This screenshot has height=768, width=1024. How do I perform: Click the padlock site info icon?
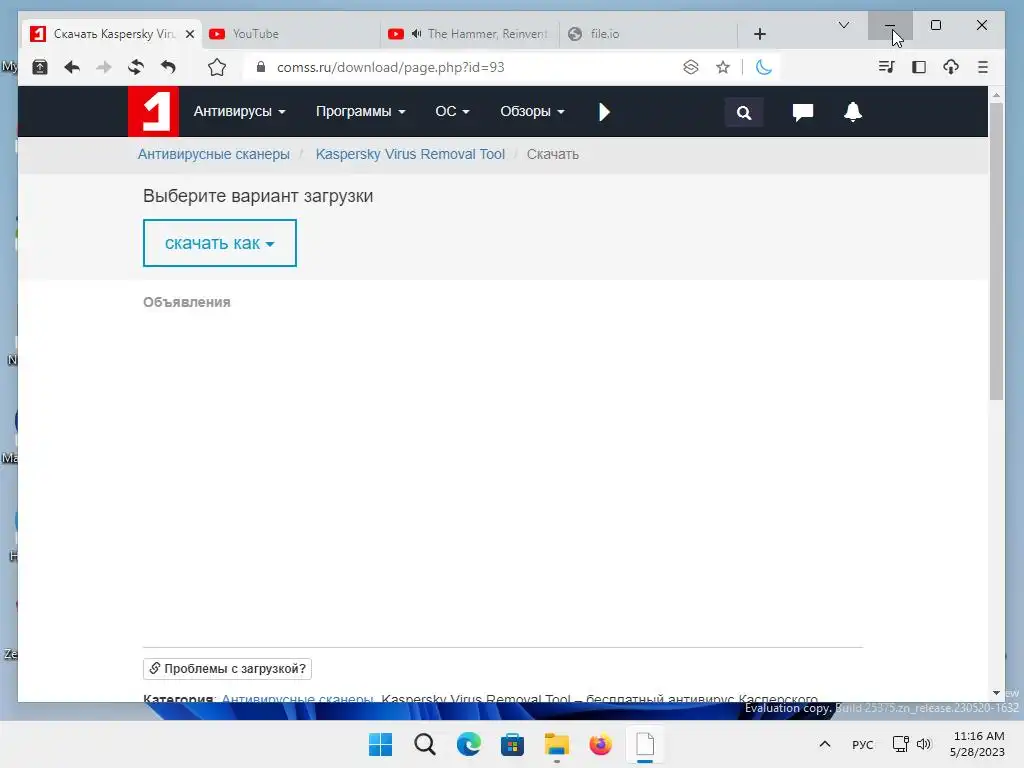(x=261, y=67)
